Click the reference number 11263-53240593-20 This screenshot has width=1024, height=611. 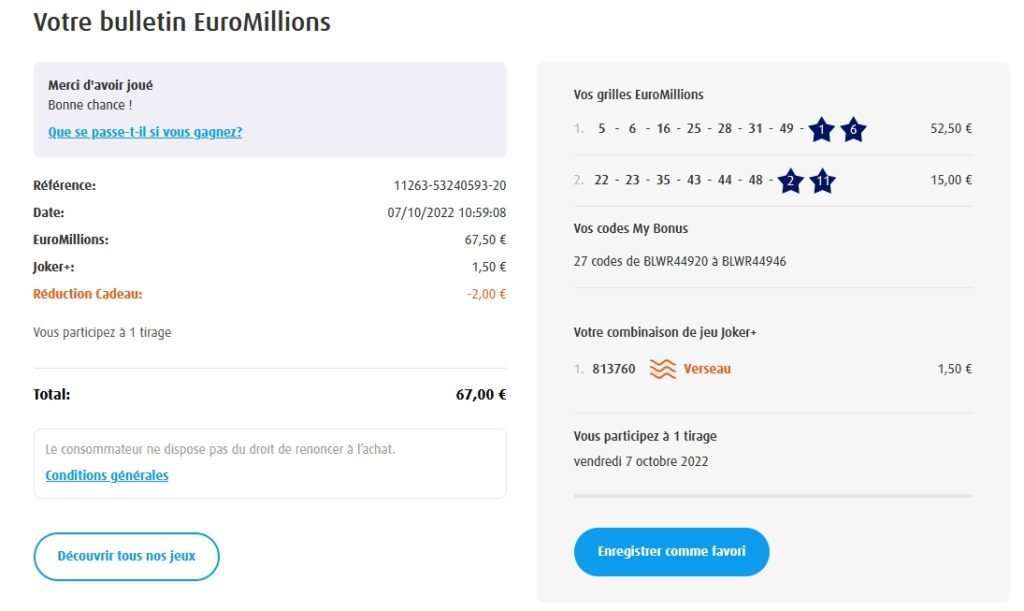point(449,186)
